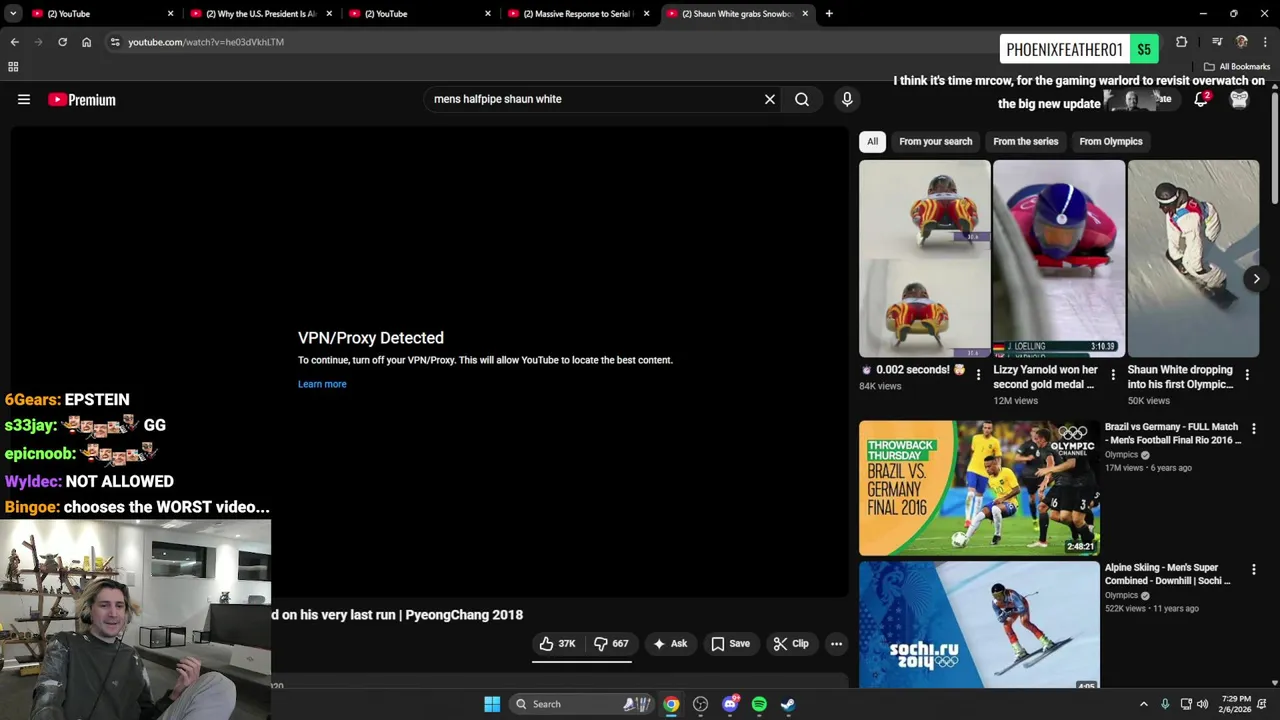Screen dimensions: 1280x720
Task: Open the media control toolbar icon
Action: coord(1217,42)
